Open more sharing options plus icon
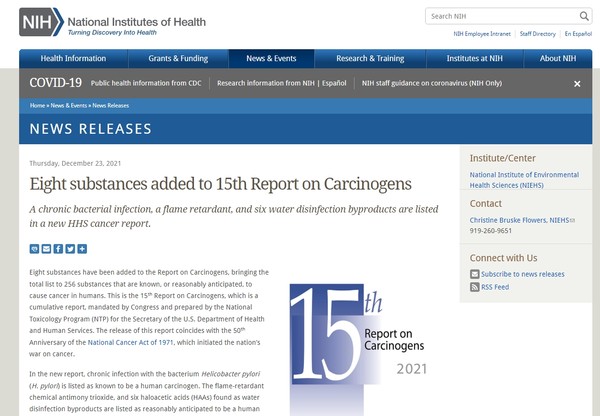Image resolution: width=600 pixels, height=416 pixels. (82, 249)
